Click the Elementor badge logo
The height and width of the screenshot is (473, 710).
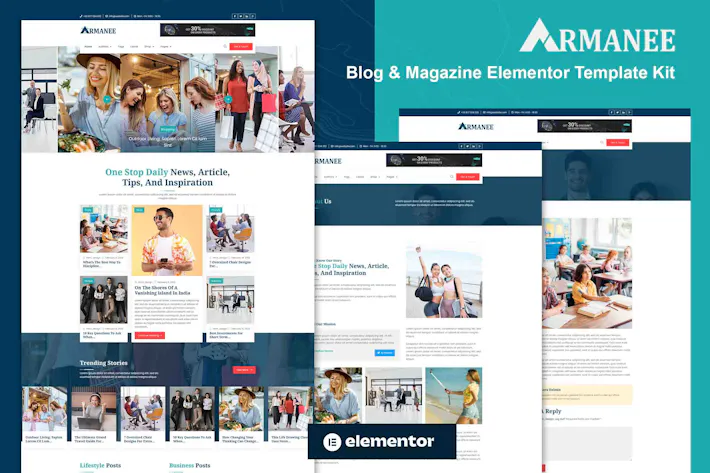[x=379, y=441]
